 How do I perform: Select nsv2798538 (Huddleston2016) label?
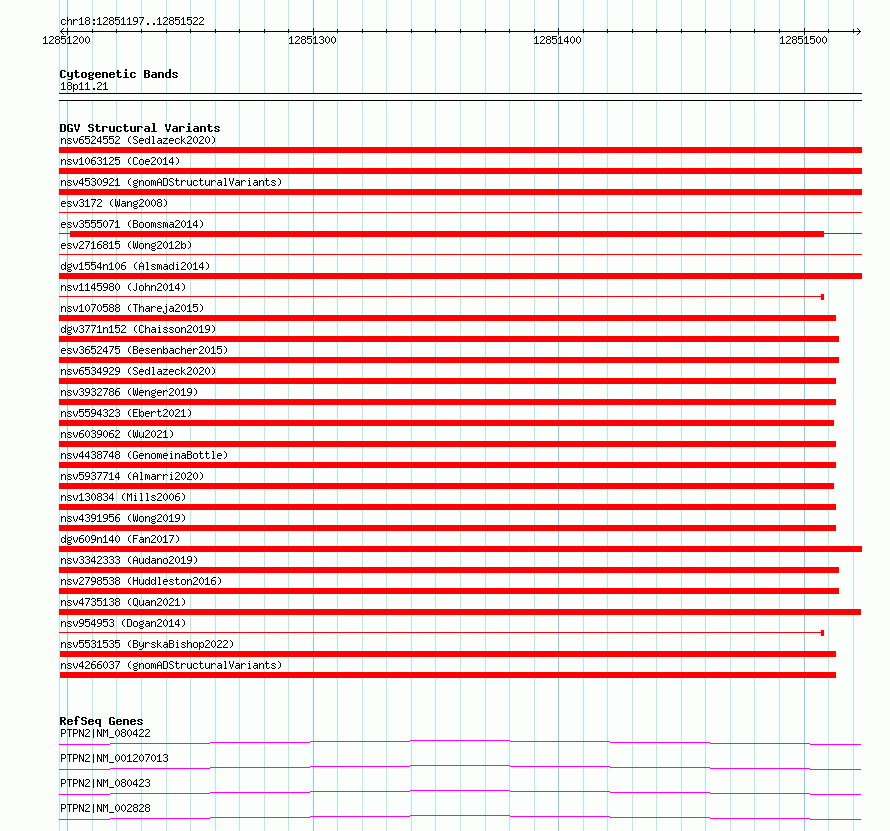[141, 581]
